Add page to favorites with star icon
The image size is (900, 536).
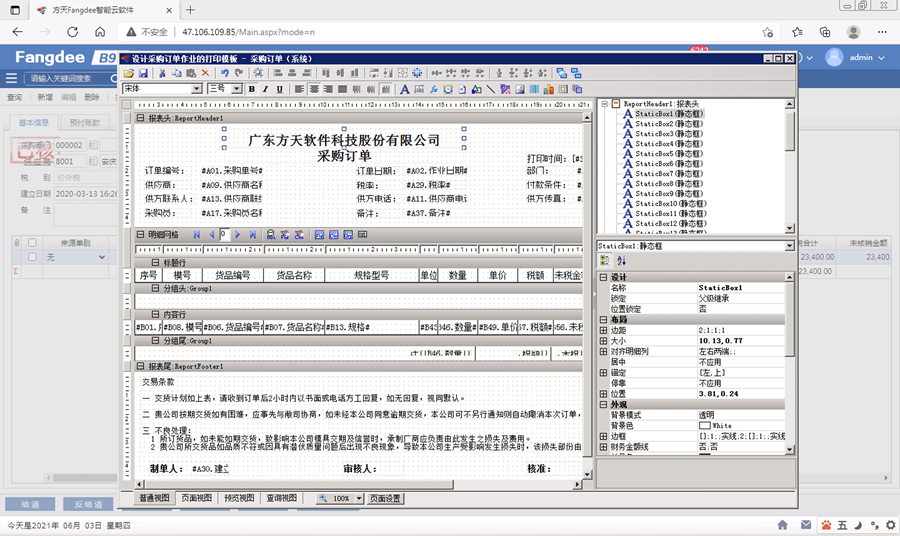click(767, 32)
